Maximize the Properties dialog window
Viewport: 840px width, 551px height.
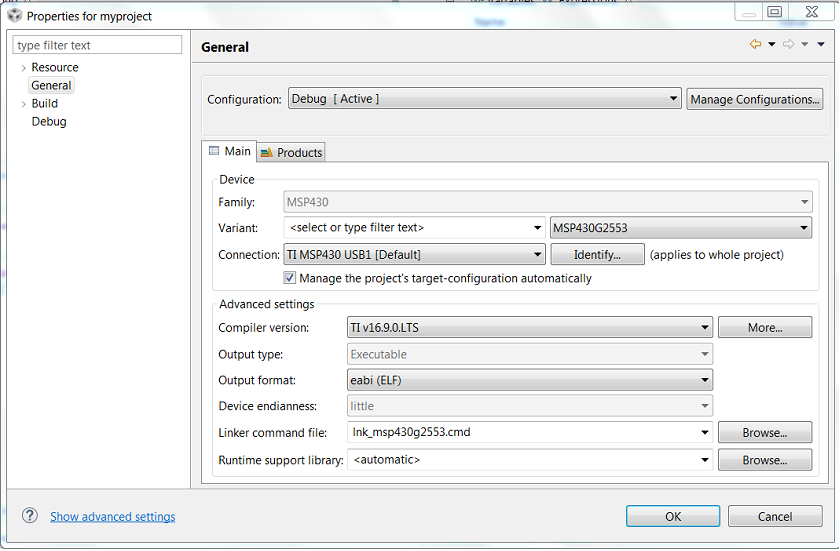click(x=775, y=12)
